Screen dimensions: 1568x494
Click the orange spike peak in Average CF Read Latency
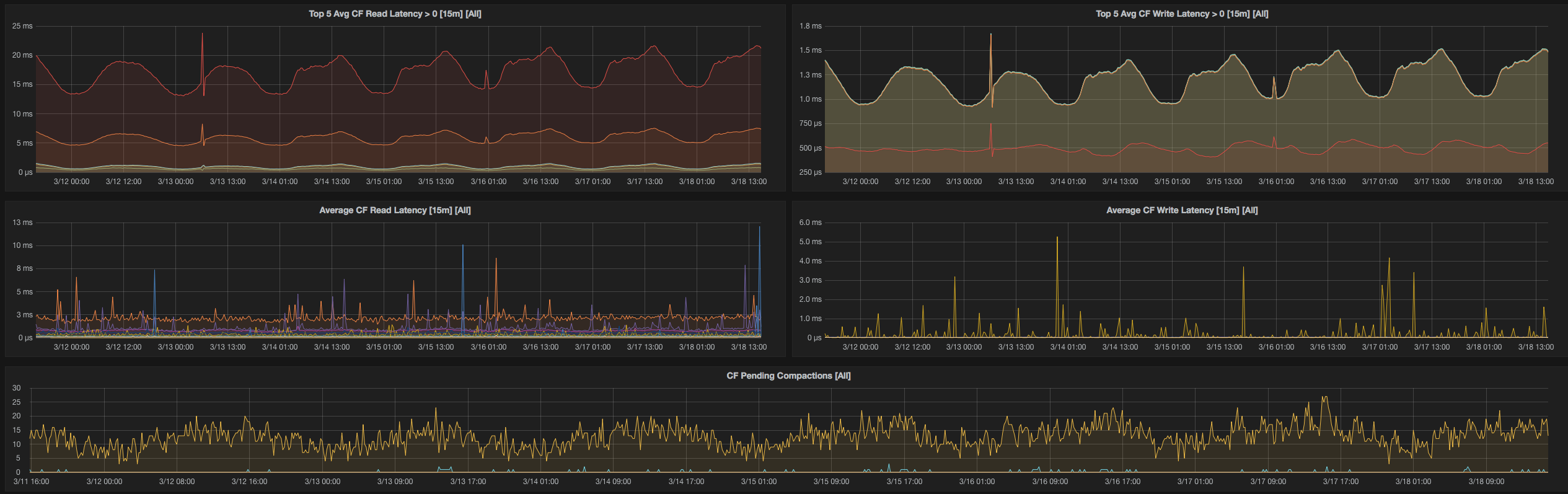point(496,259)
